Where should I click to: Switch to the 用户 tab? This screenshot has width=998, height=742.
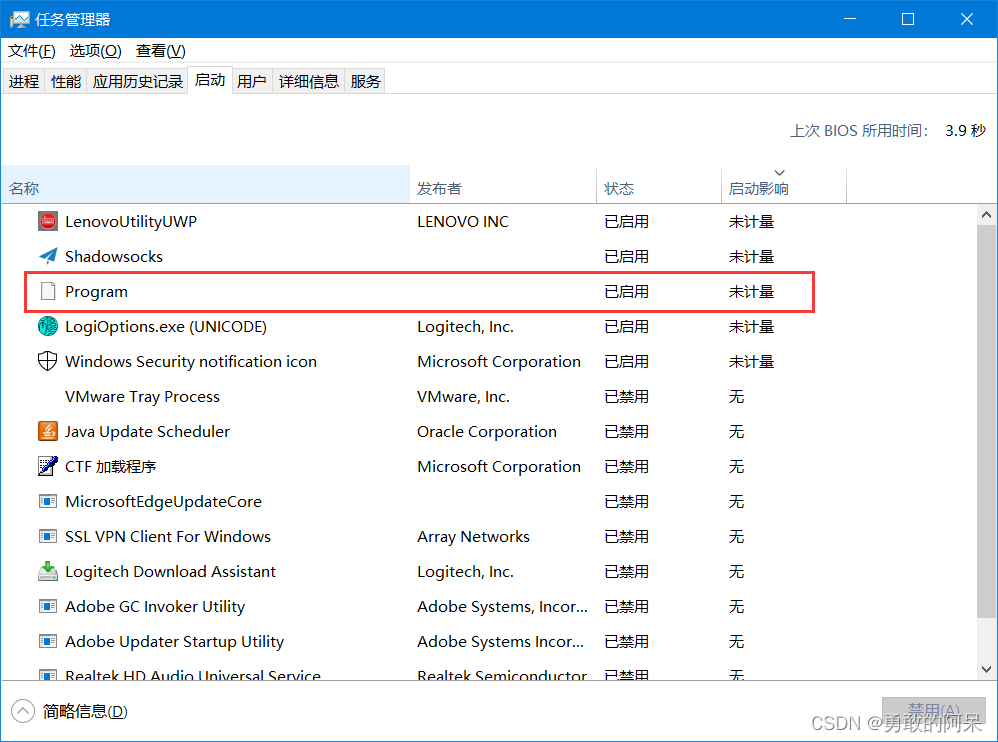point(252,81)
